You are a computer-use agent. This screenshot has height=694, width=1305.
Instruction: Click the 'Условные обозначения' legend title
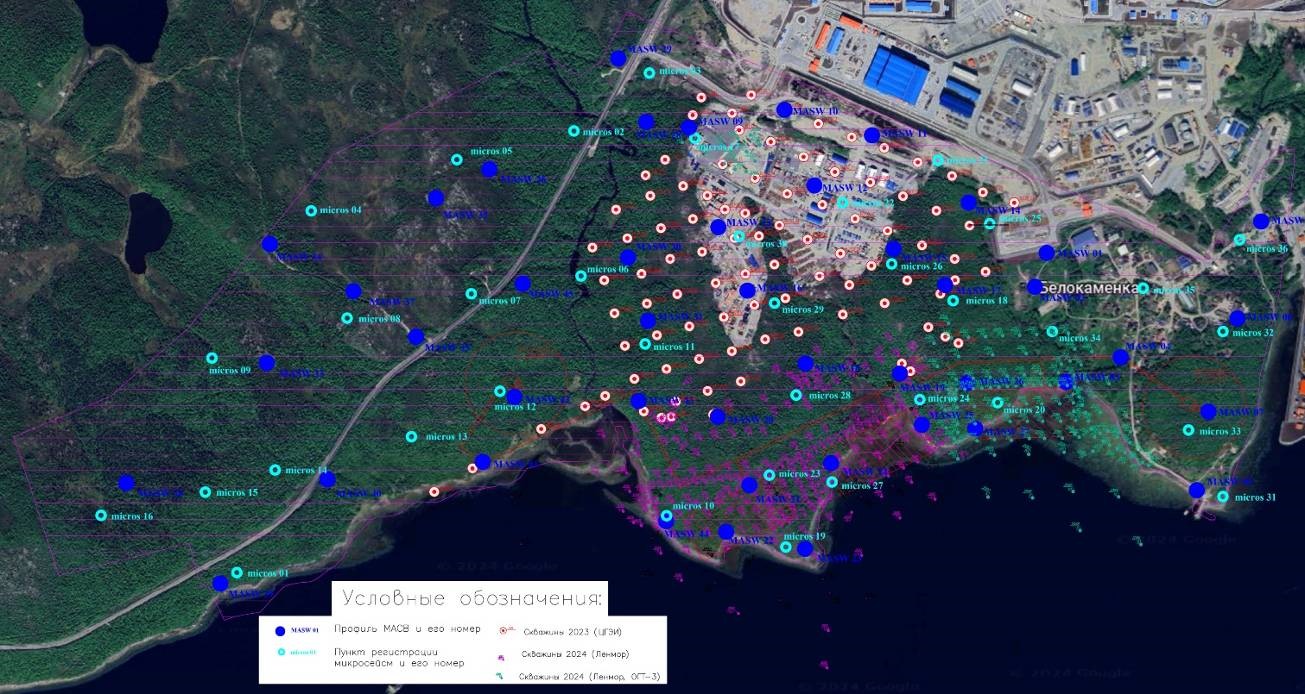[473, 599]
